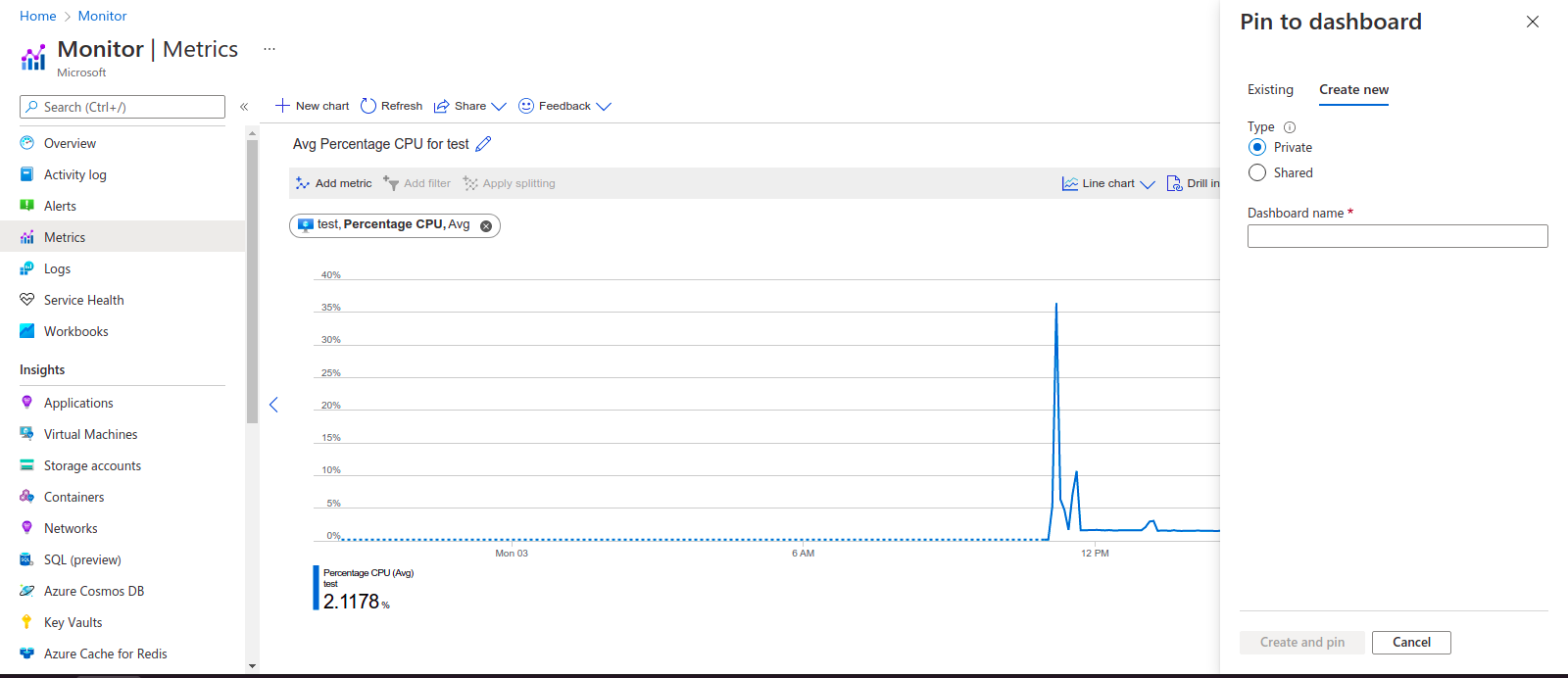The image size is (1568, 678).
Task: Open the Feedback dropdown
Action: point(564,106)
